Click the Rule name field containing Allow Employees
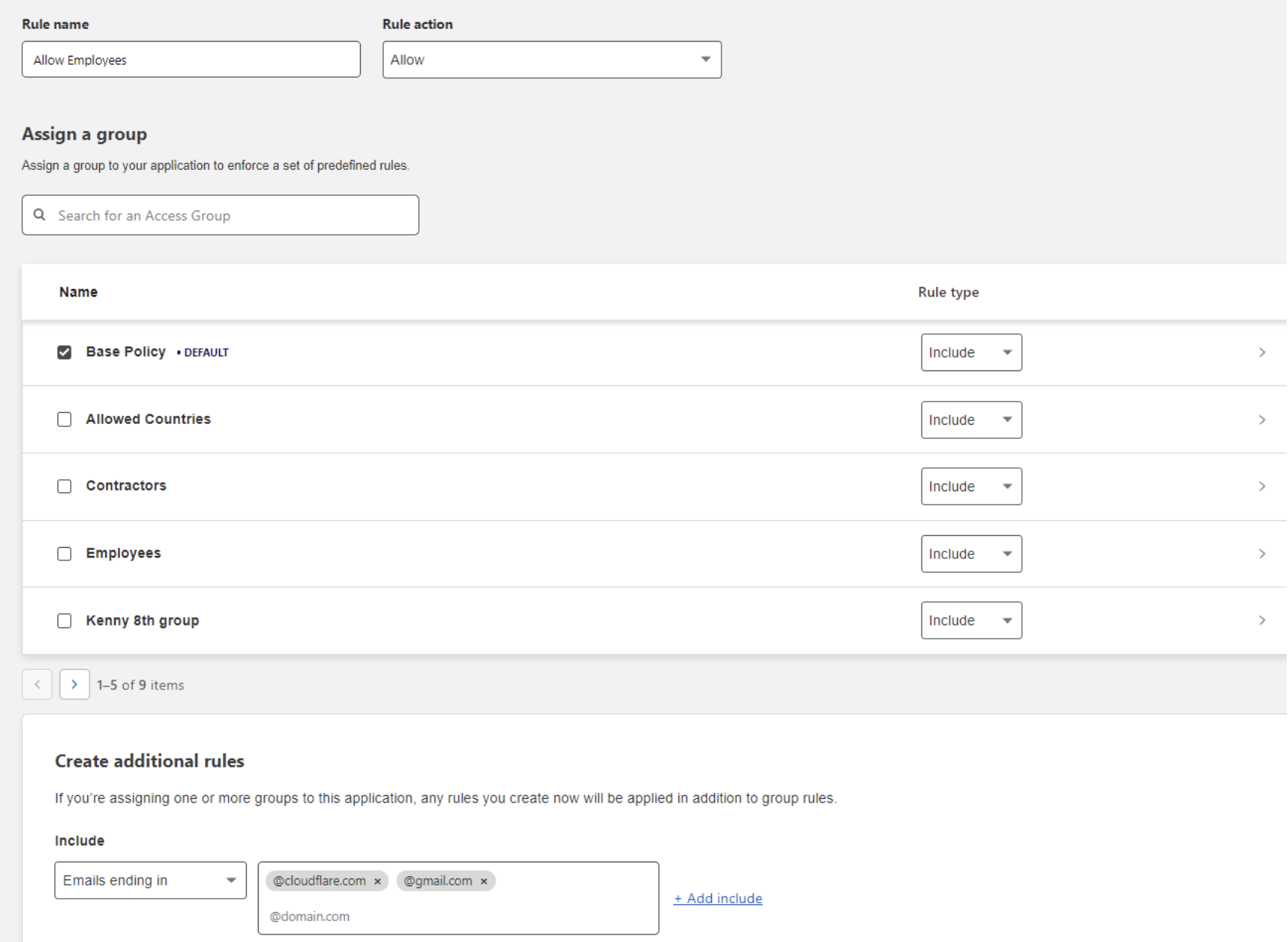The width and height of the screenshot is (1288, 942). coord(191,59)
